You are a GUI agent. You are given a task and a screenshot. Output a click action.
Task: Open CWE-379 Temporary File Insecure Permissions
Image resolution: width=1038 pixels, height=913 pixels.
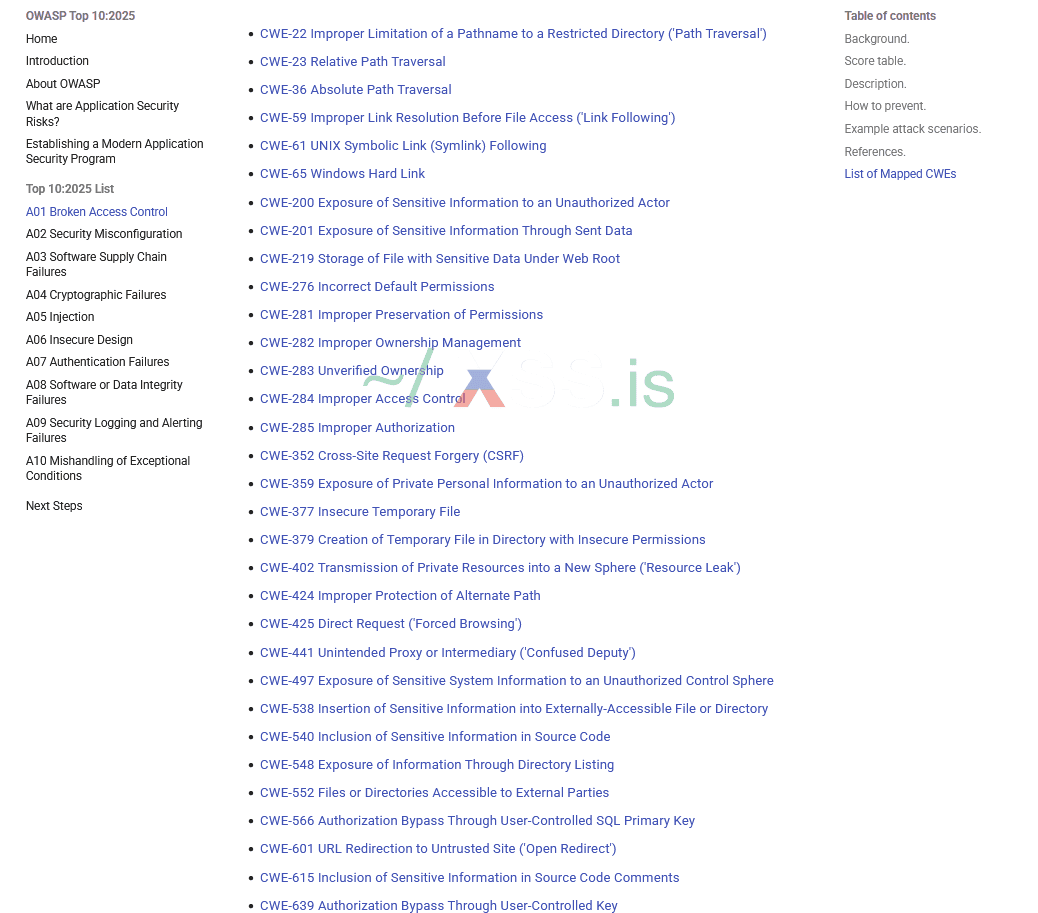click(x=483, y=540)
